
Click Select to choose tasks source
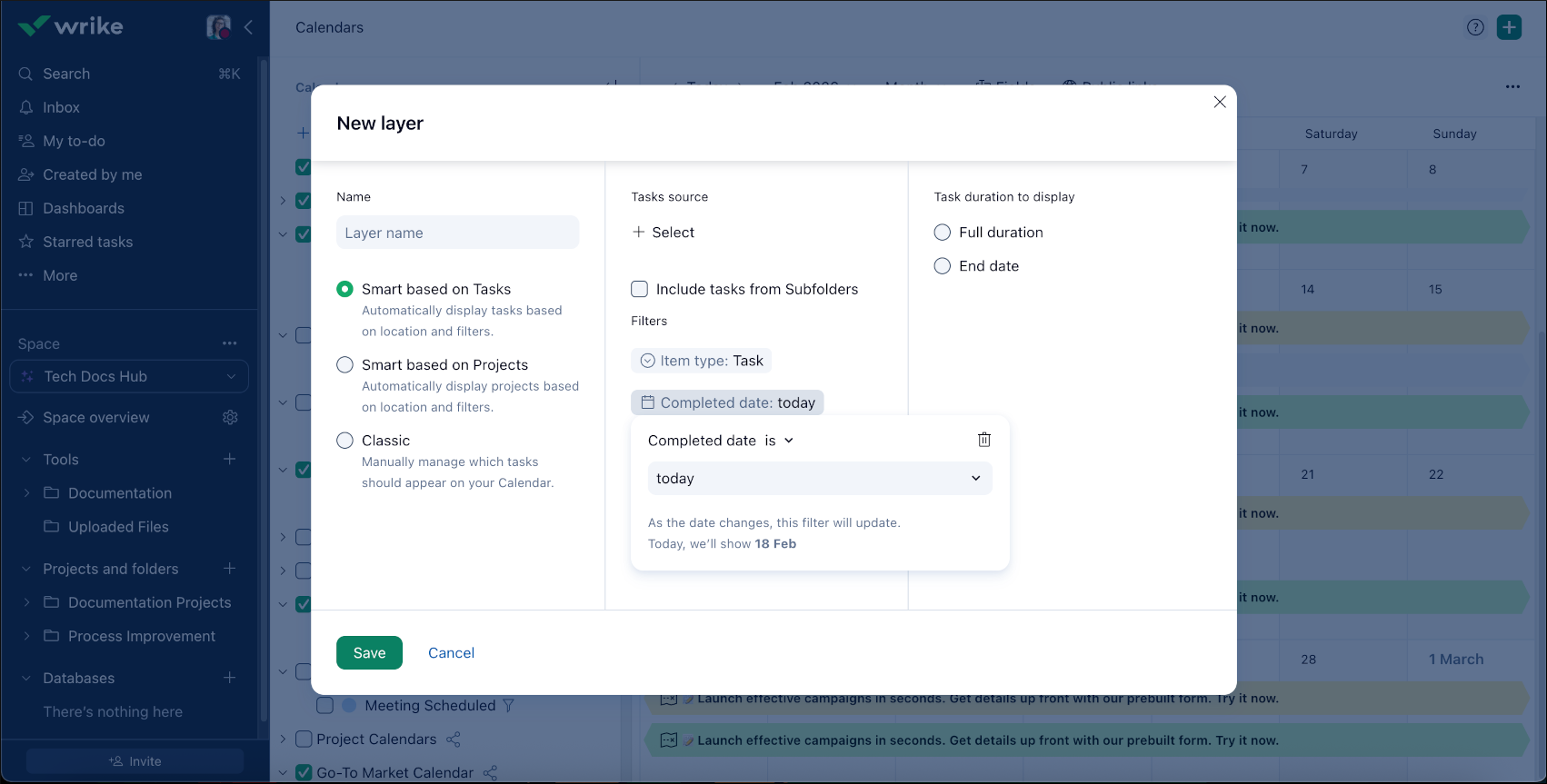point(664,233)
